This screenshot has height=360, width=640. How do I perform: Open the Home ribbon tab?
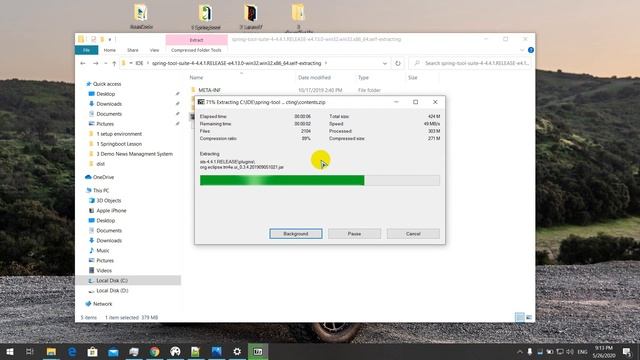point(109,50)
